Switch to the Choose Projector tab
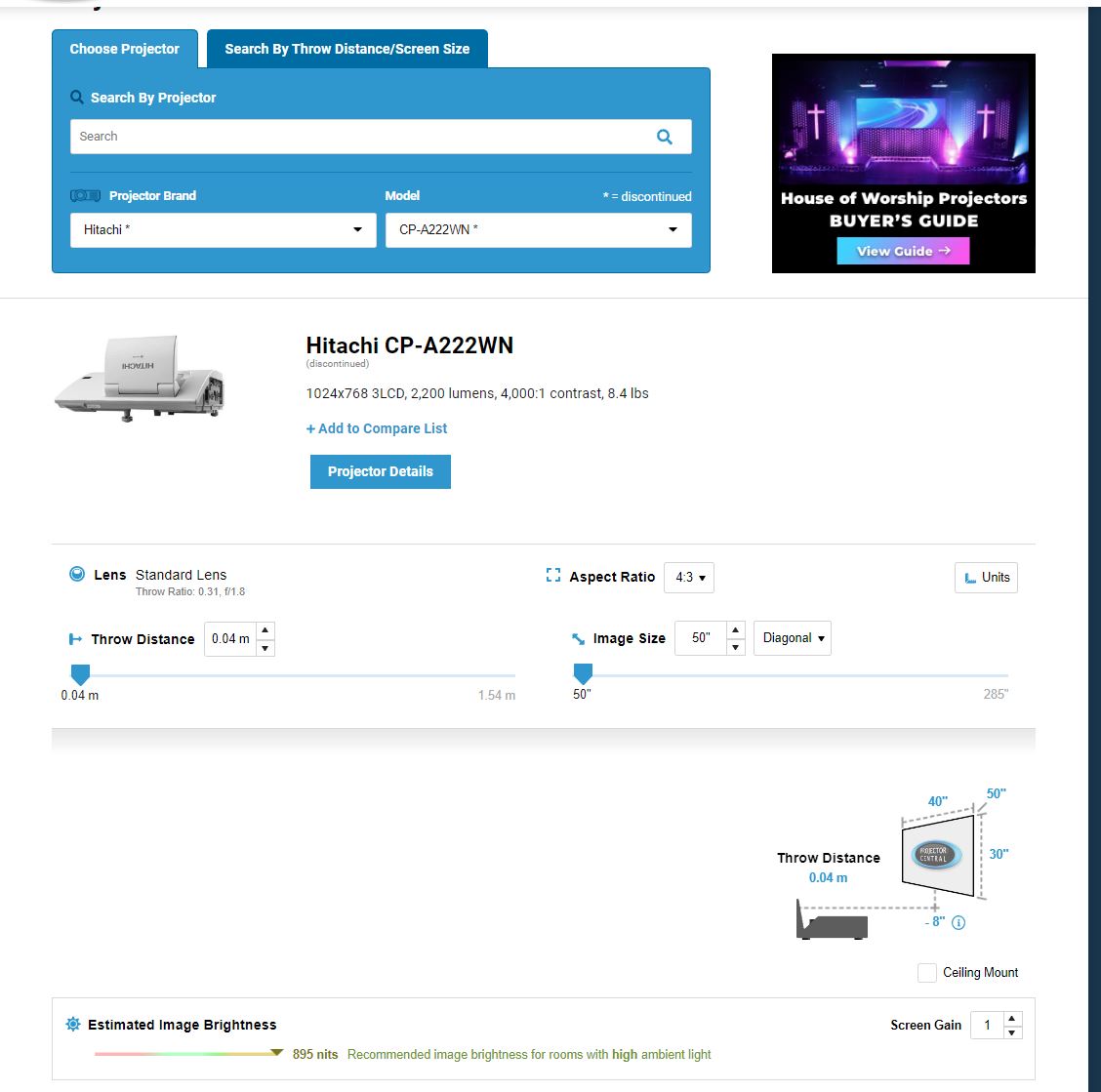 point(124,49)
